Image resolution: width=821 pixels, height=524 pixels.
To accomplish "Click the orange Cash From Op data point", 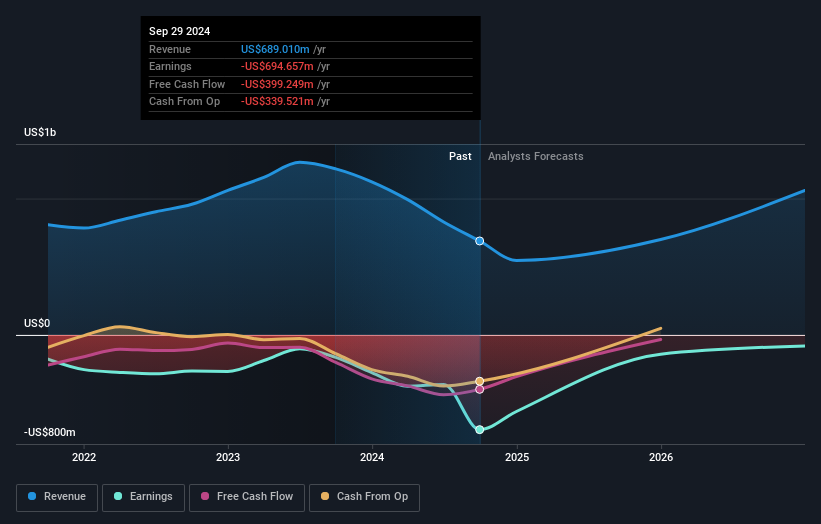I will point(480,381).
